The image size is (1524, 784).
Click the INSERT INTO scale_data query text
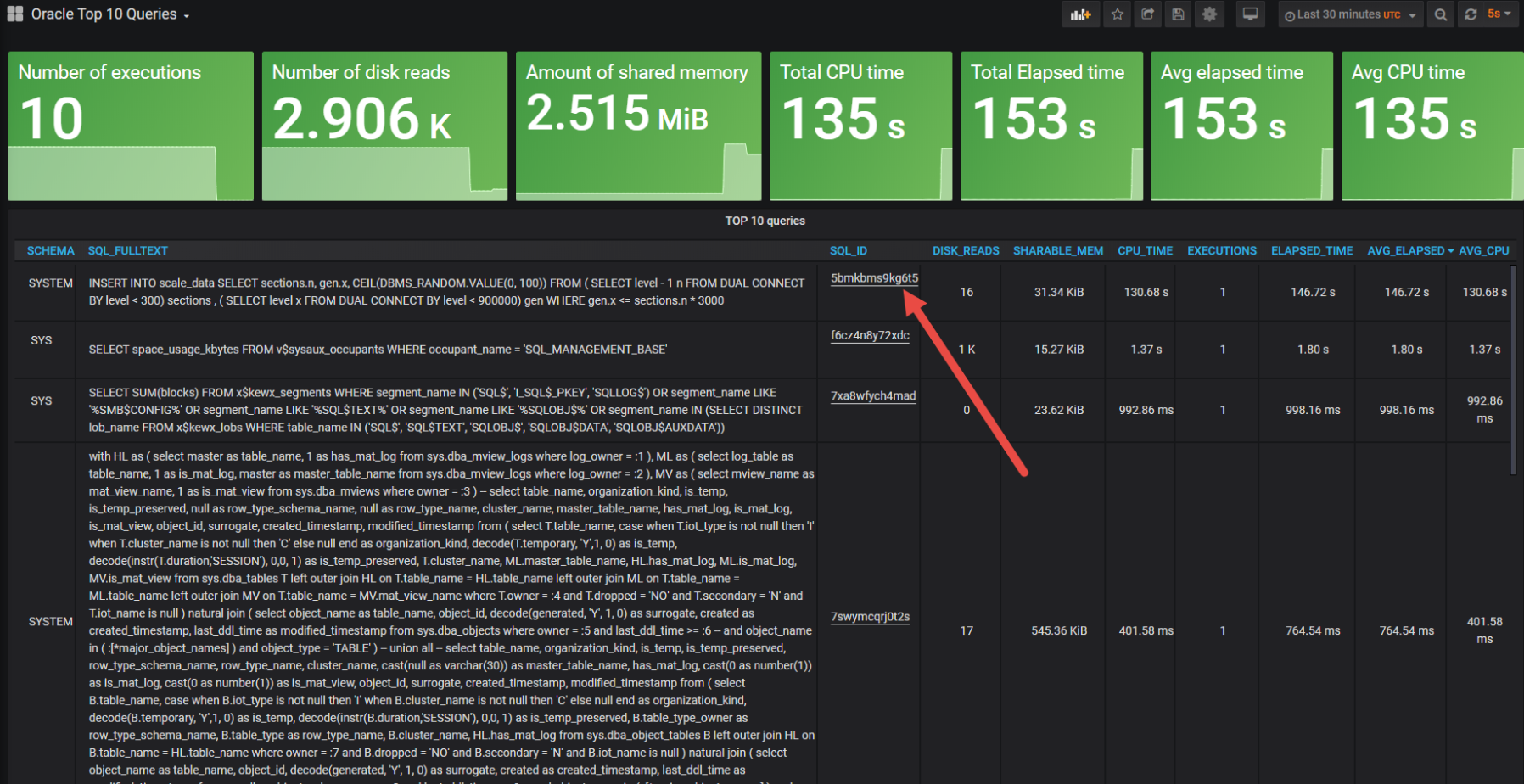pos(446,292)
